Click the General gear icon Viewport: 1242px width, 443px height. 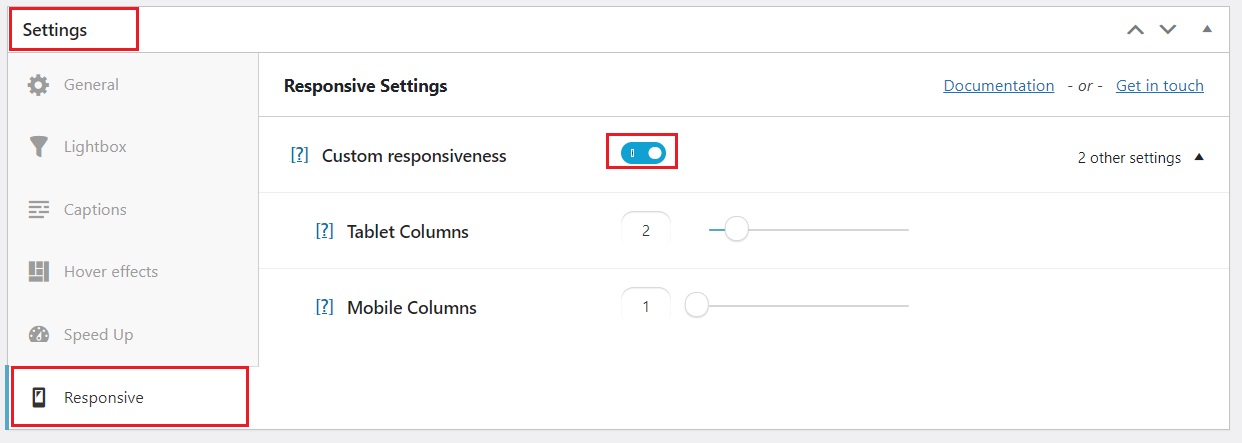pyautogui.click(x=38, y=85)
